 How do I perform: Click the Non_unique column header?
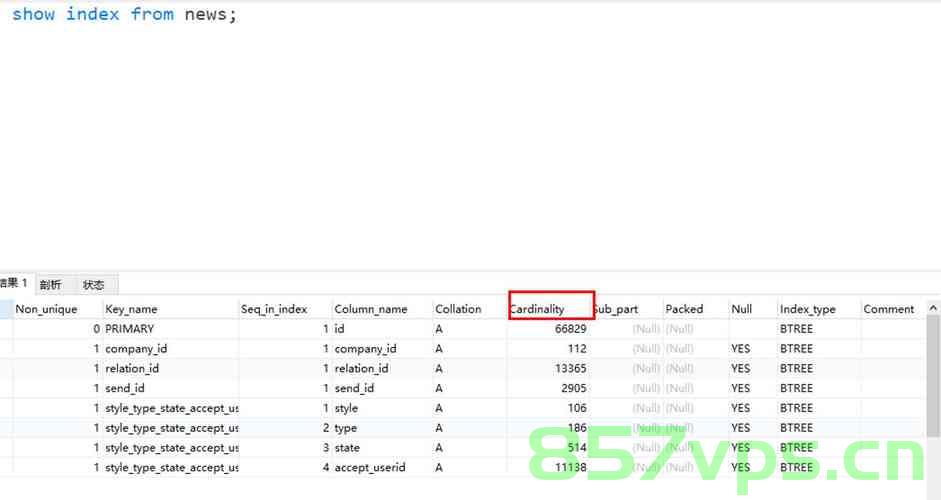coord(46,309)
